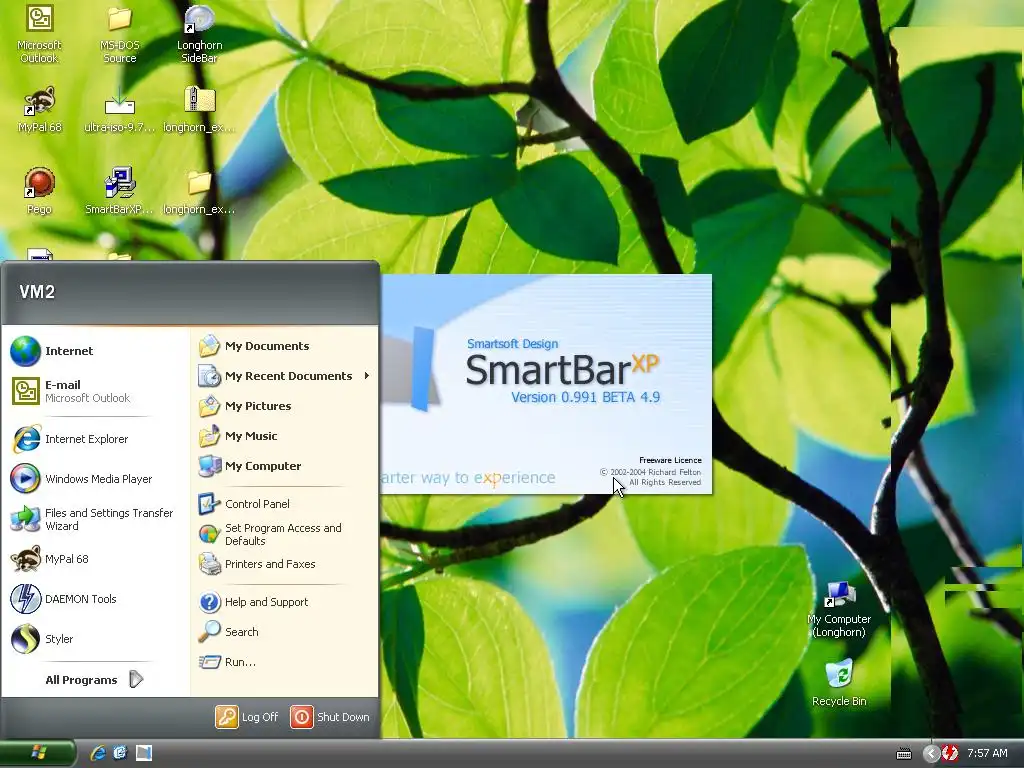Select the Recycle Bin desktop icon
The image size is (1024, 768).
pyautogui.click(x=839, y=682)
